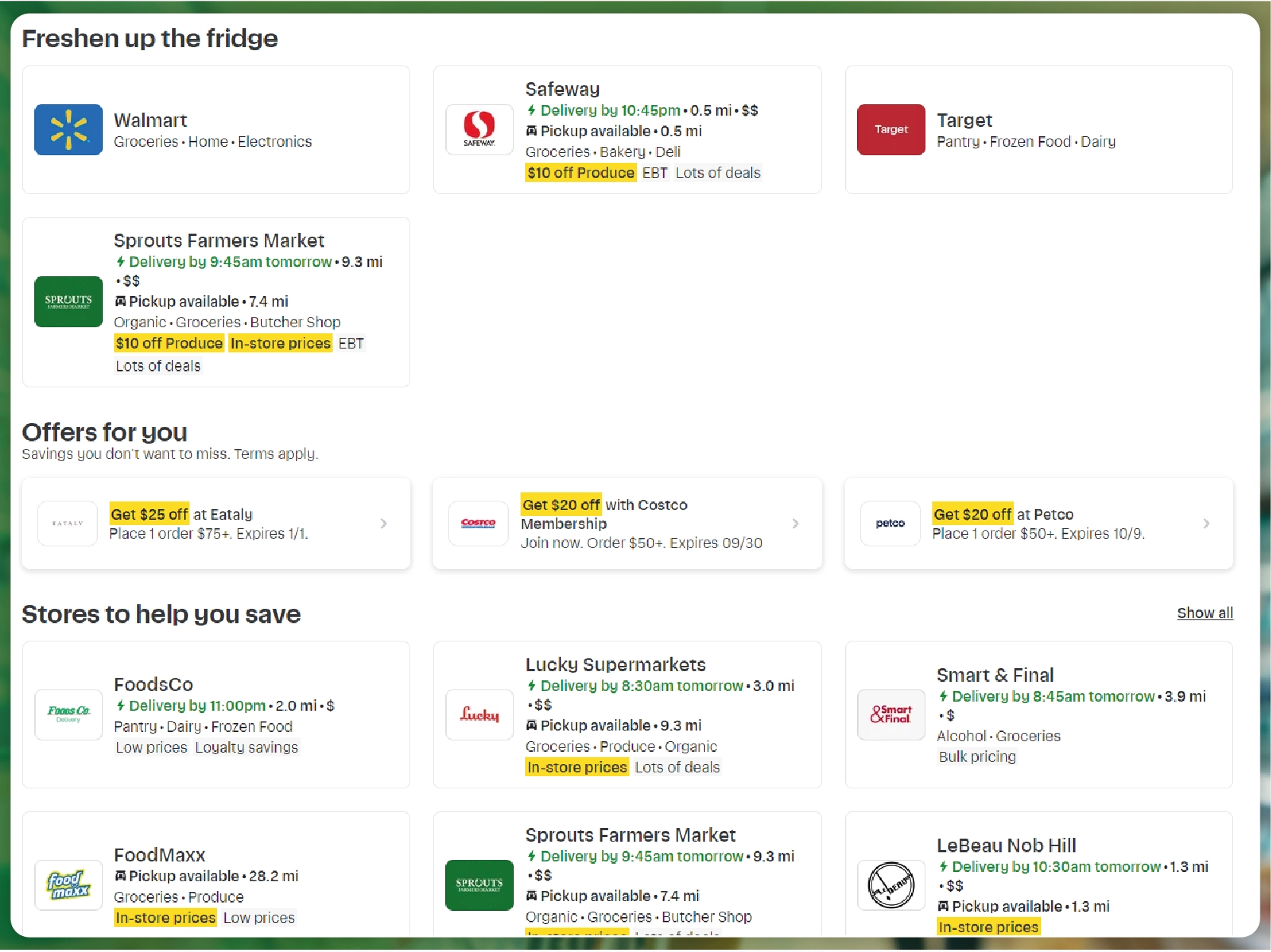
Task: Select the red Target logo
Action: [891, 129]
